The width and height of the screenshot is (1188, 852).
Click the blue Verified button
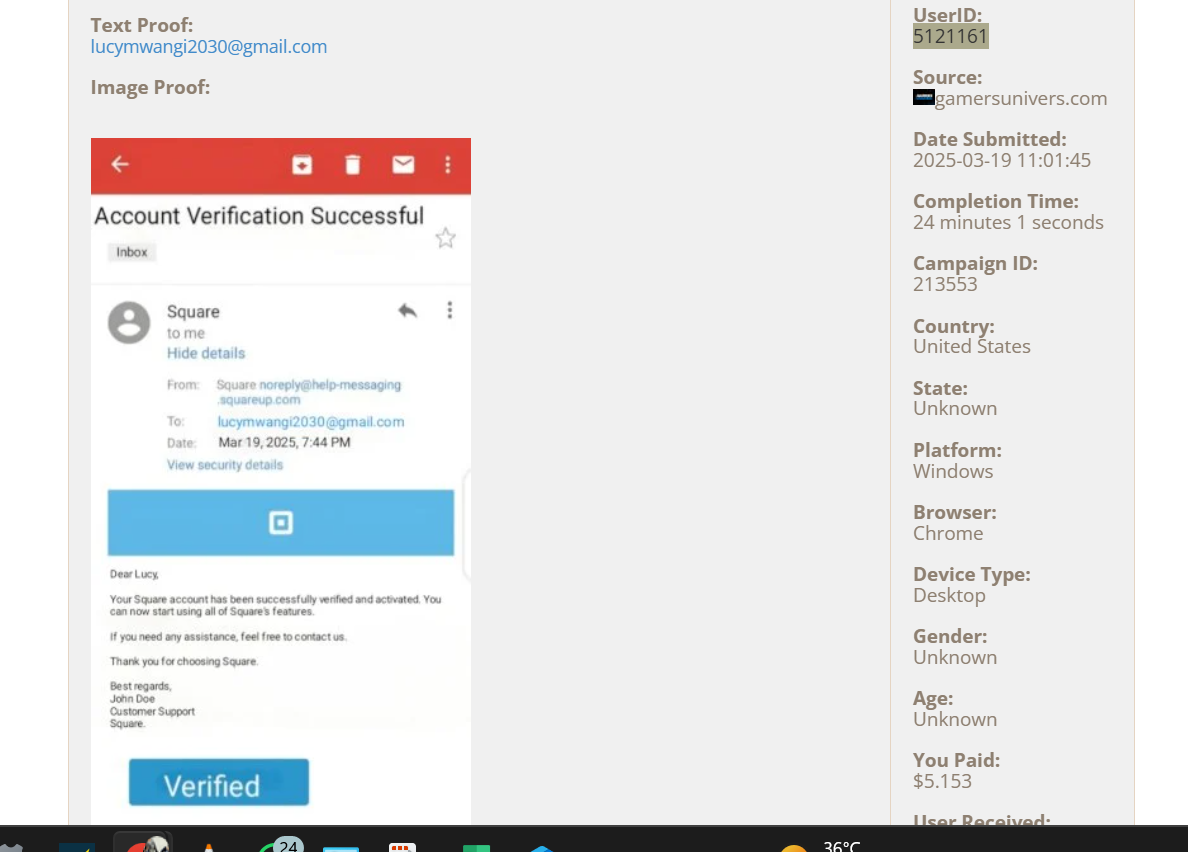tap(219, 782)
